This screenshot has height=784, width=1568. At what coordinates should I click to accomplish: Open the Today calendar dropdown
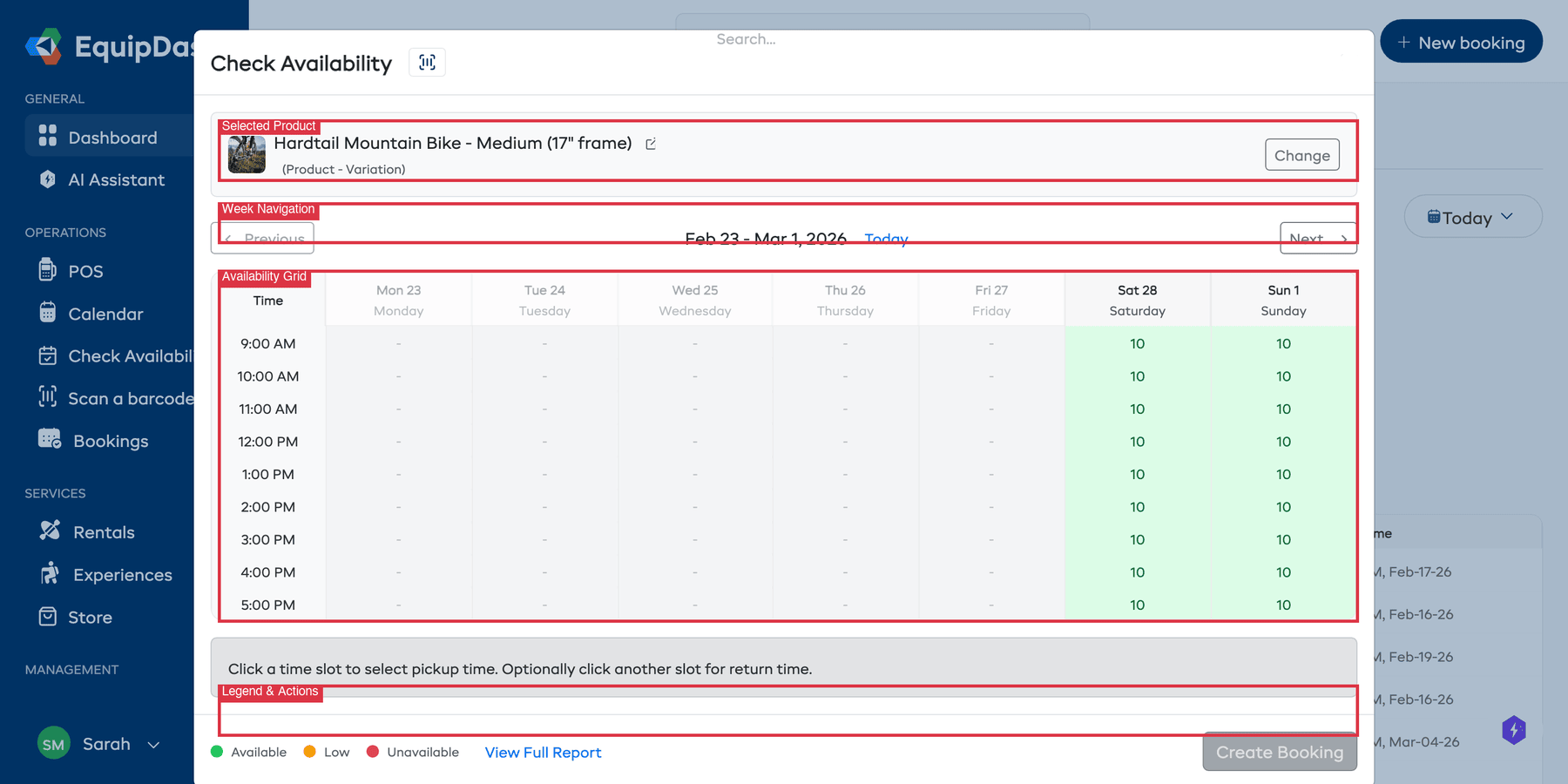click(x=1472, y=217)
